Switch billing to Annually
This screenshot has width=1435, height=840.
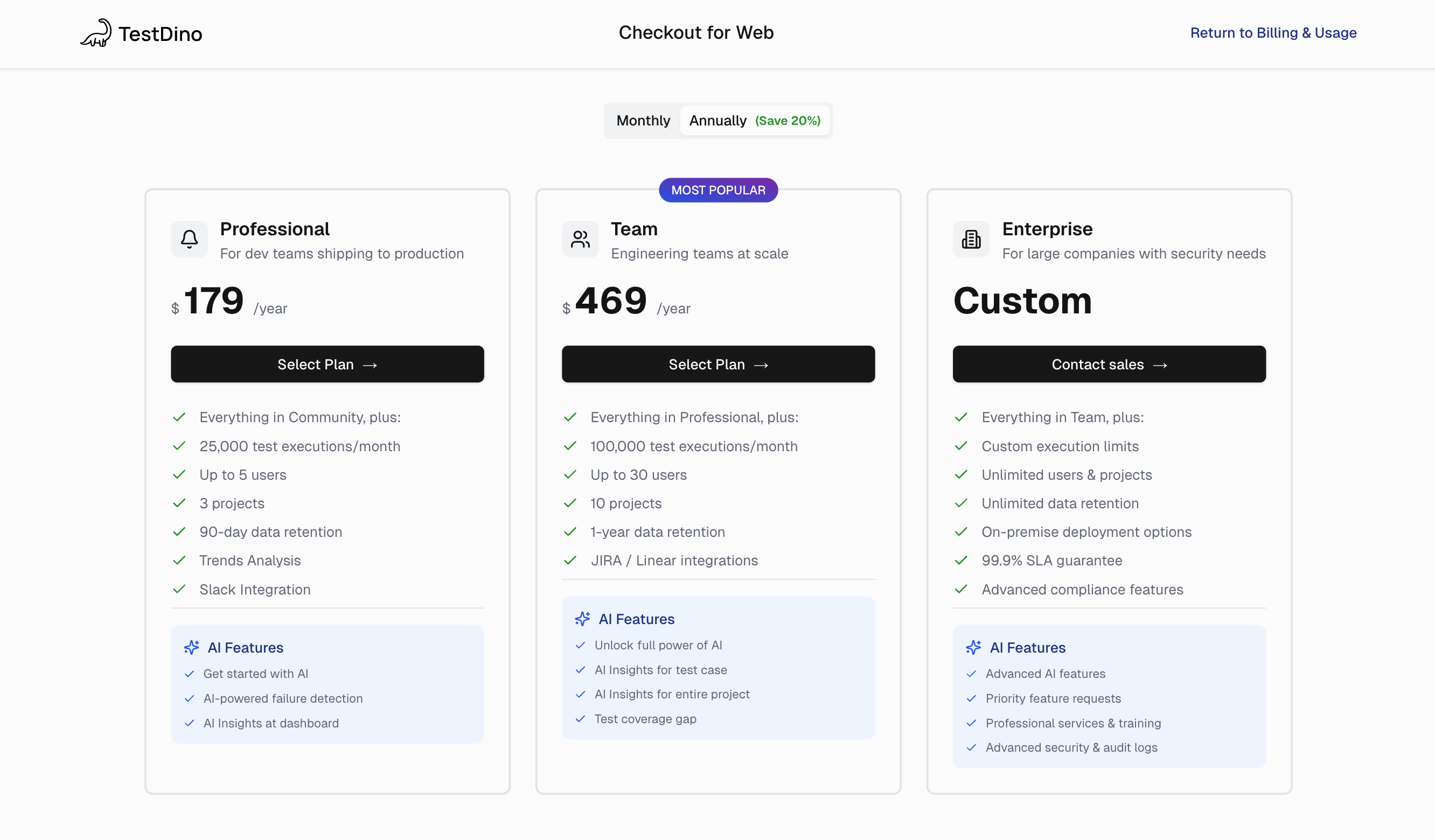tap(717, 121)
